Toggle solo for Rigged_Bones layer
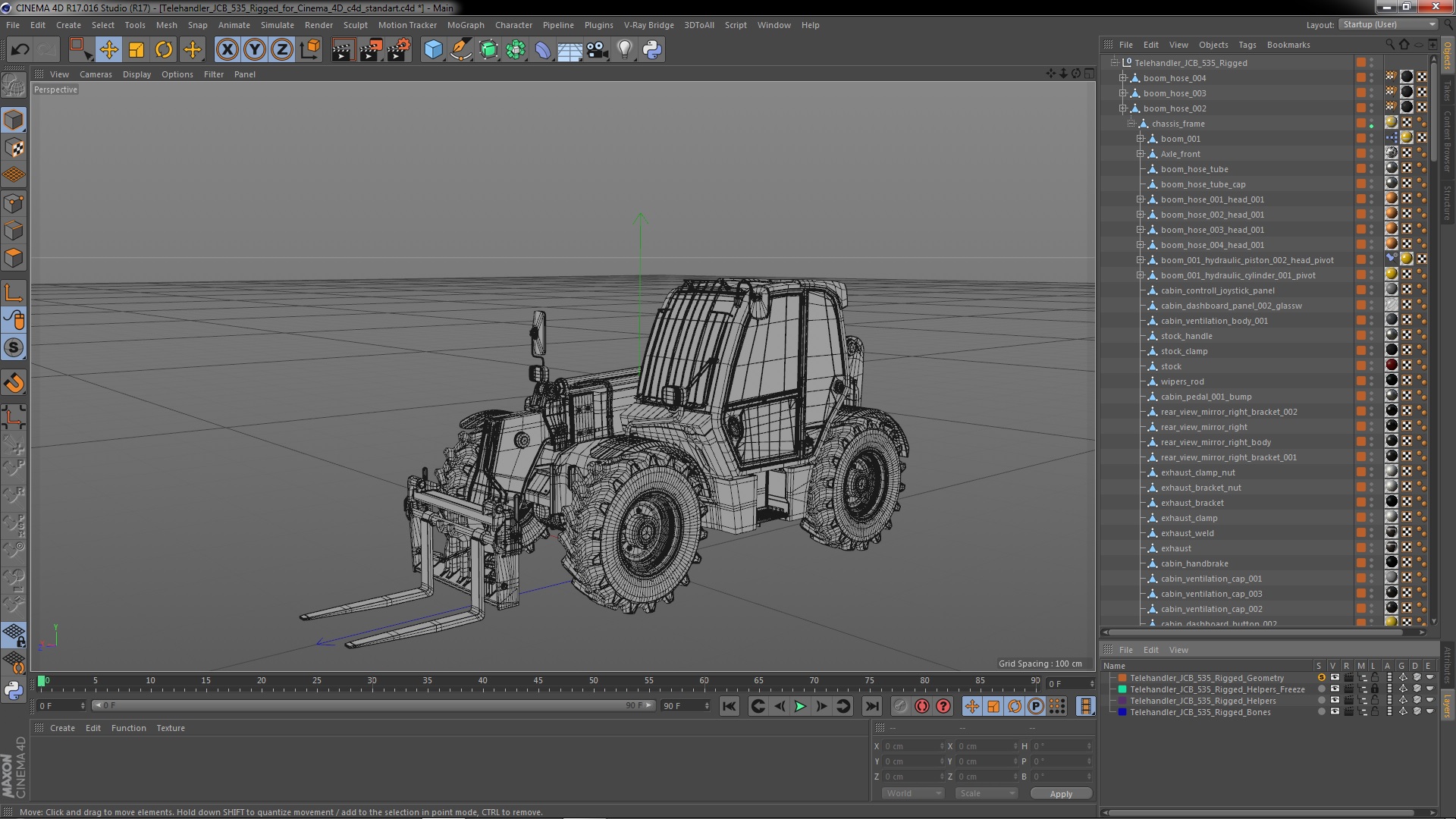1456x819 pixels. [x=1322, y=712]
